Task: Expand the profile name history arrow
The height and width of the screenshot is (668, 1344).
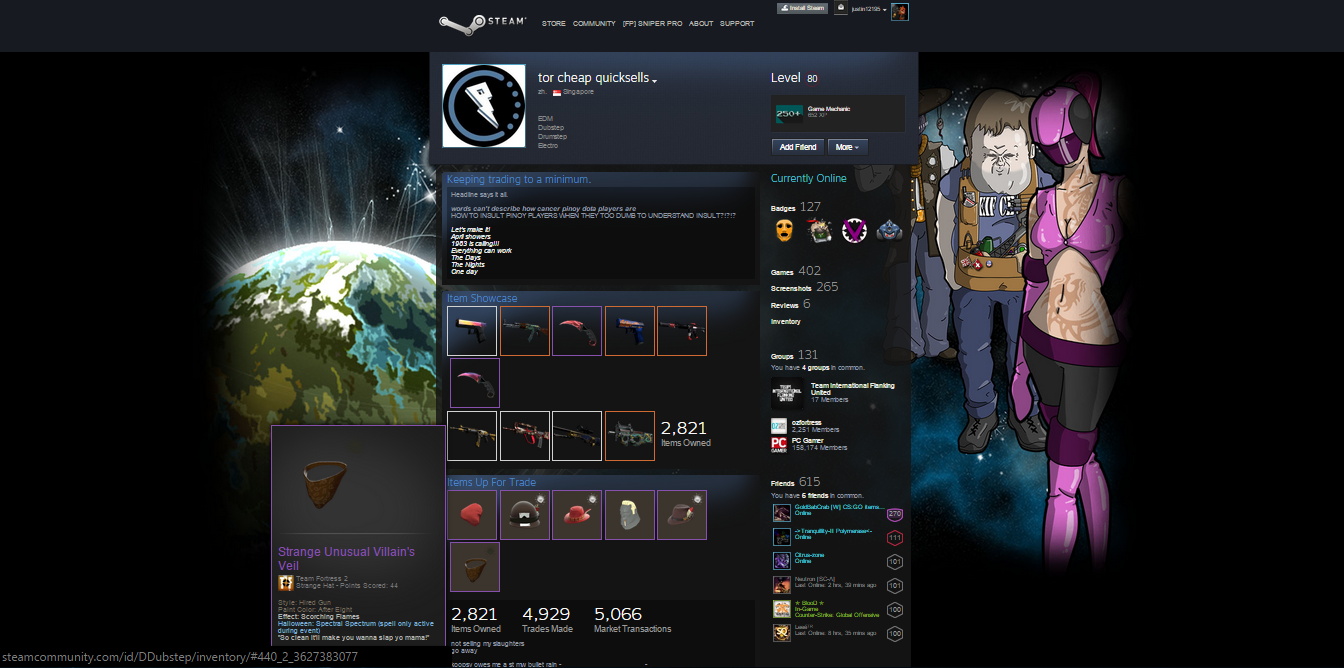Action: coord(655,80)
